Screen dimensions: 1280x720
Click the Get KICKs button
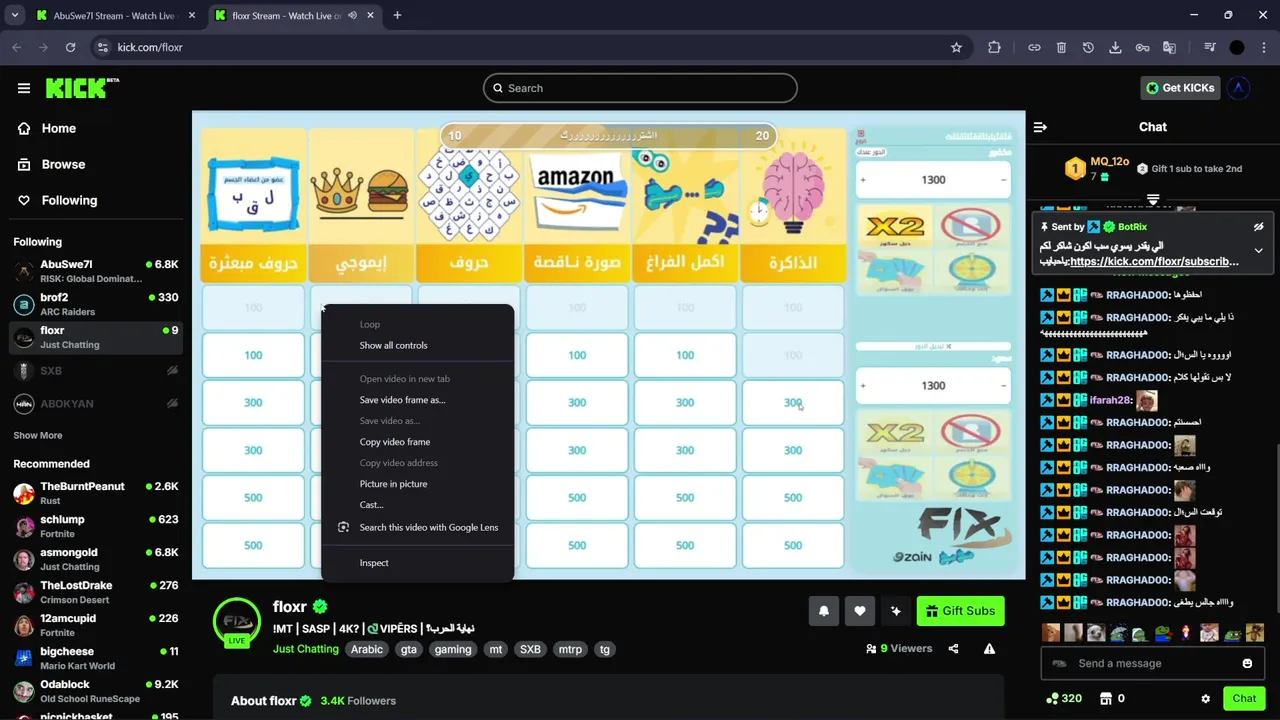[x=1180, y=88]
